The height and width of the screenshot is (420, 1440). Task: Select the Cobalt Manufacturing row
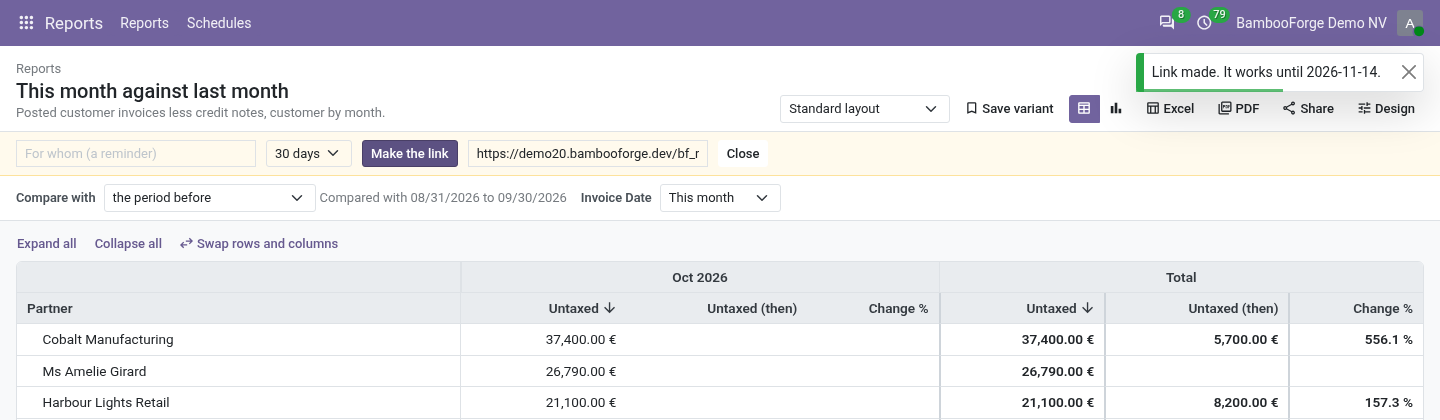coord(720,340)
